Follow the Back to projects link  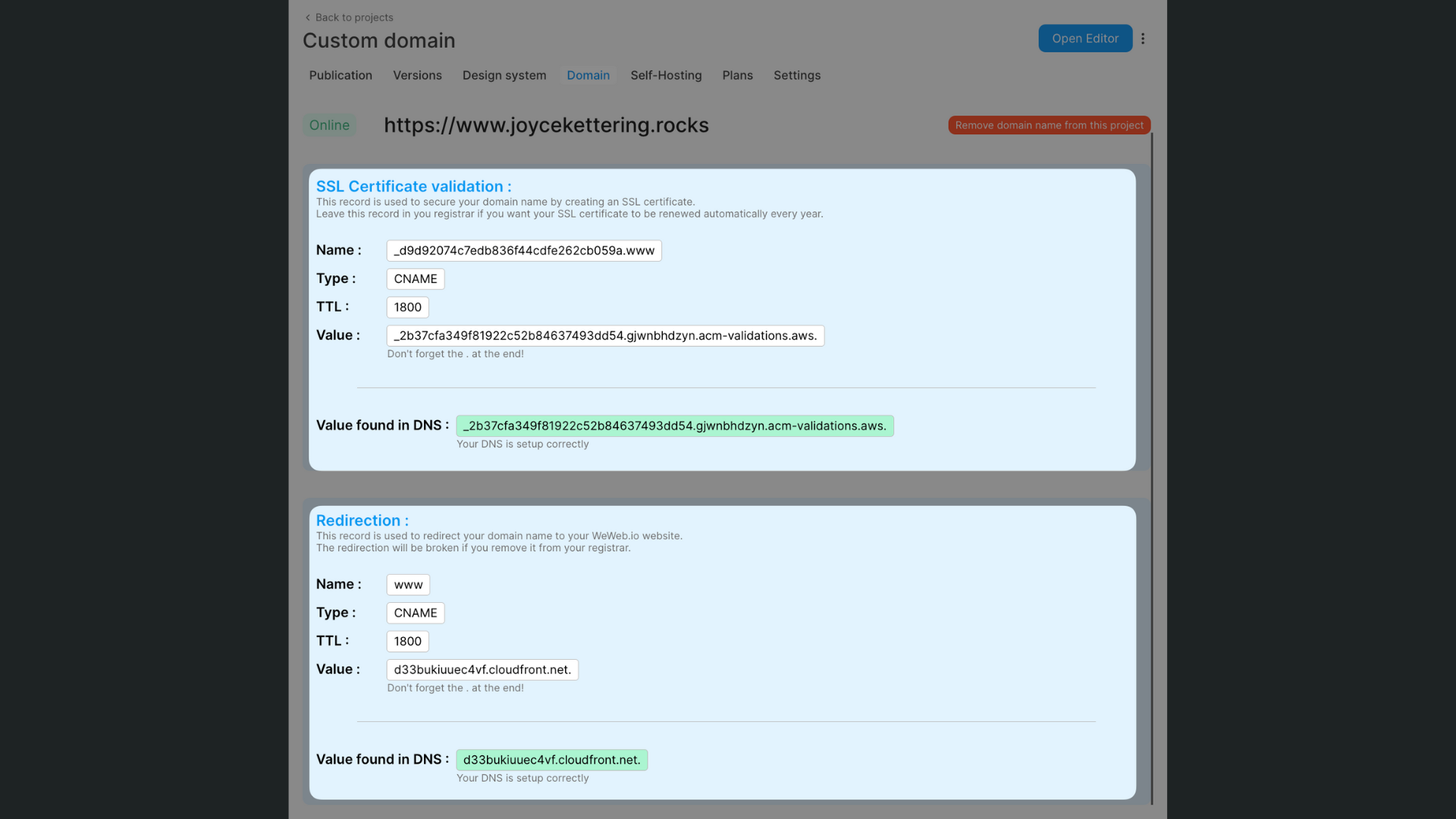[x=353, y=17]
